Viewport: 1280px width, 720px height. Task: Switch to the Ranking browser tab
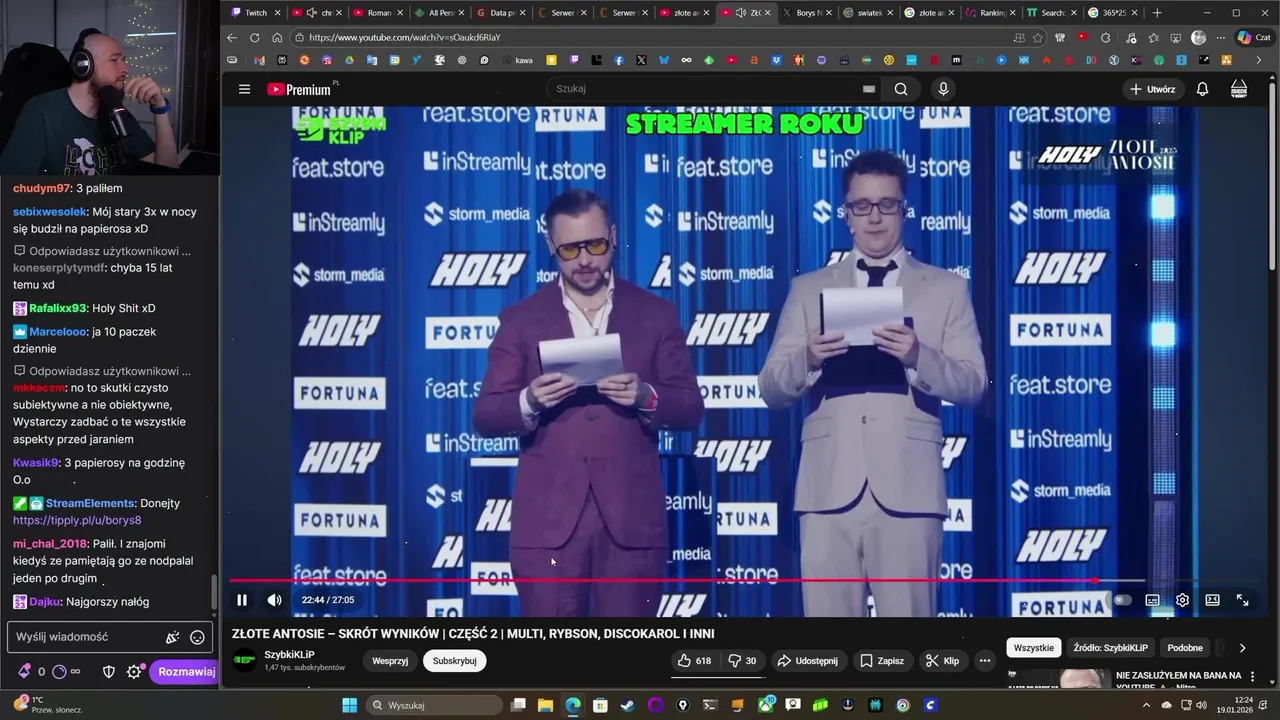991,13
